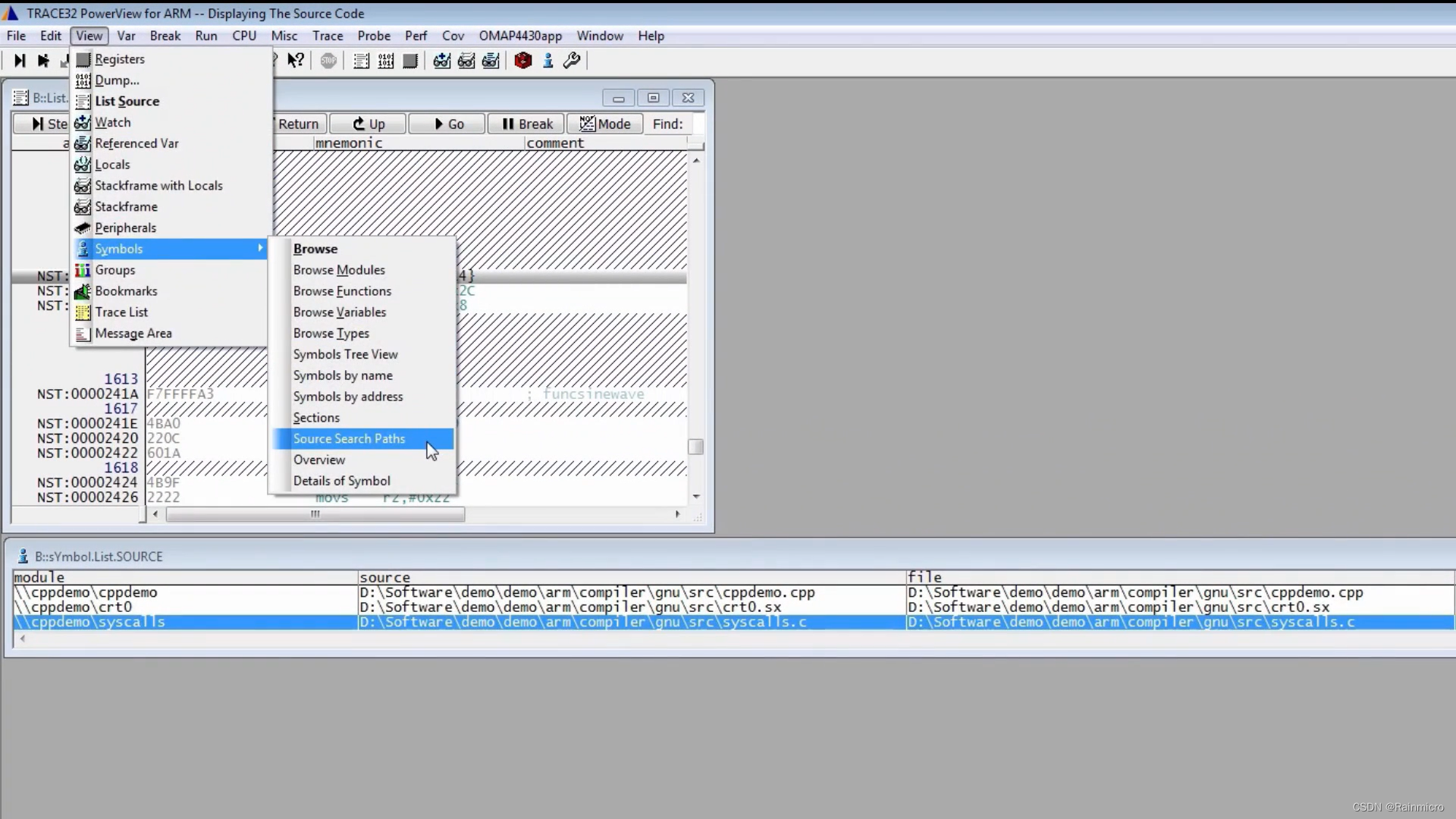Screen dimensions: 1456x819
Task: Open the Window menu
Action: click(x=599, y=36)
